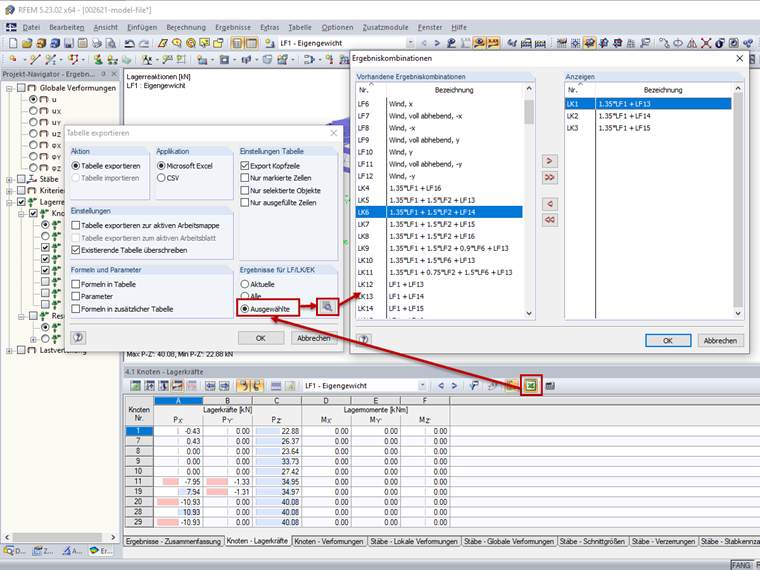Redo the action via toolbar arrow
Image resolution: width=760 pixels, height=570 pixels.
tap(143, 43)
